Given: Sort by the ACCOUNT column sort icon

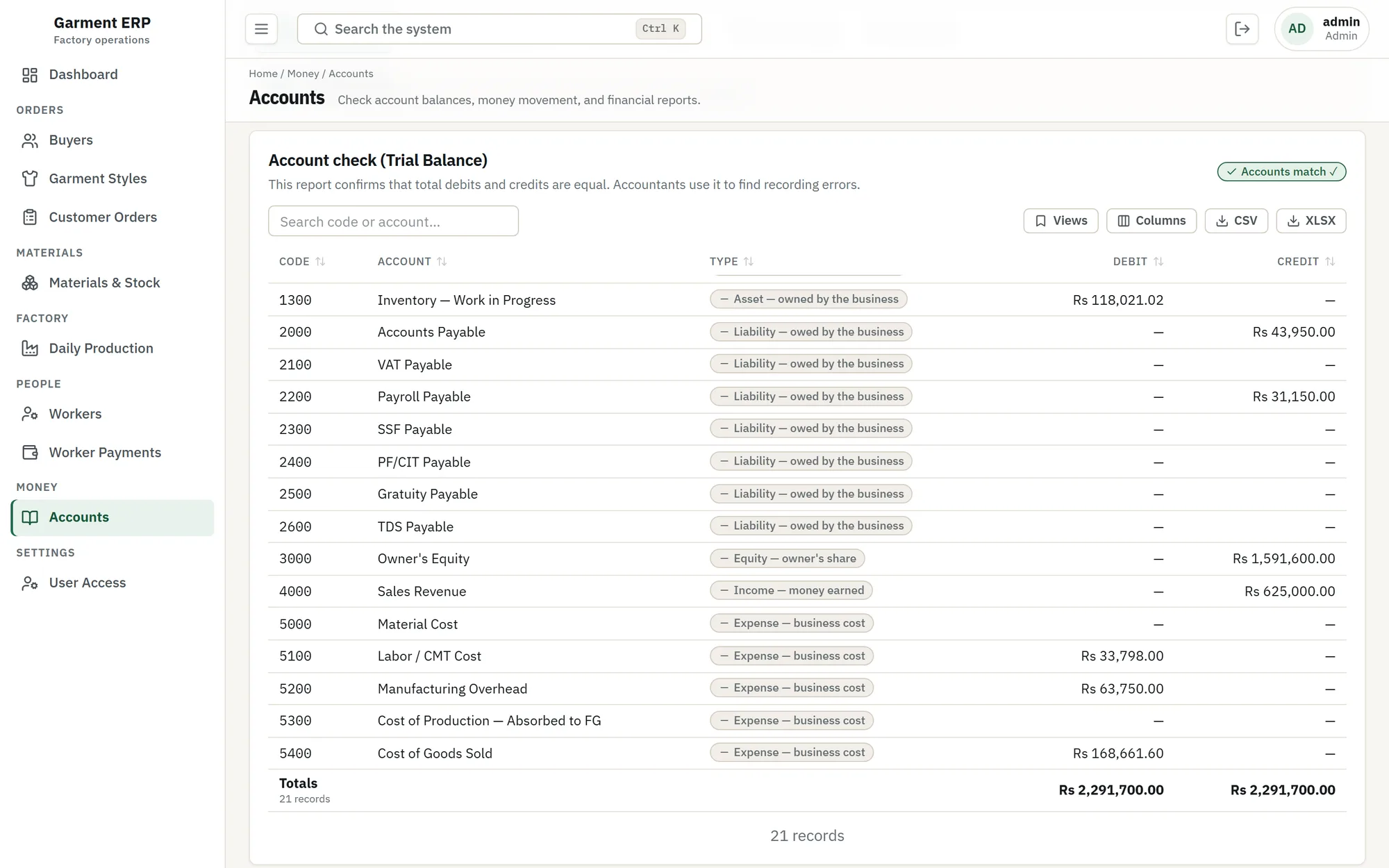Looking at the screenshot, I should point(442,262).
